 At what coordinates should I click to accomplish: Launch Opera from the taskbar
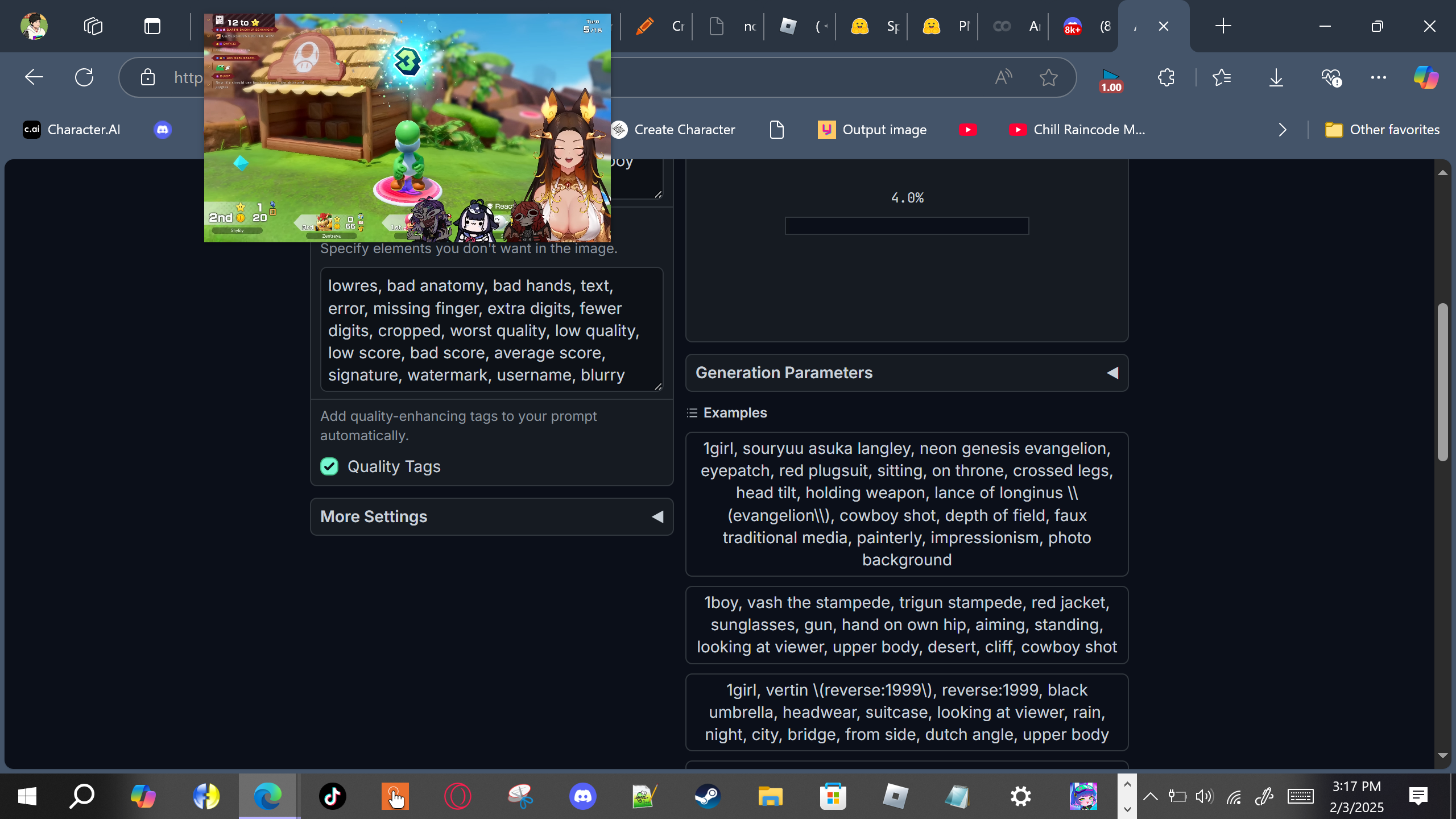coord(458,796)
